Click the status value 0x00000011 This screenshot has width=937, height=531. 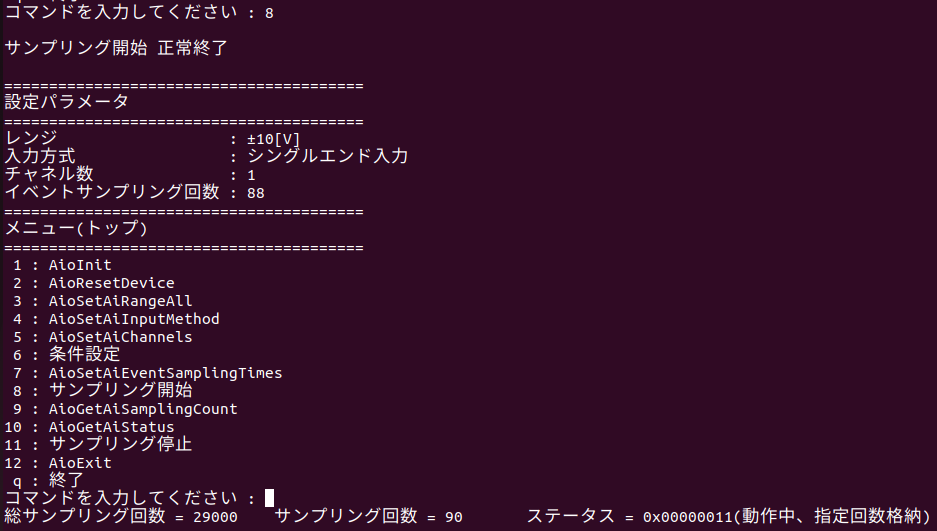[x=688, y=516]
